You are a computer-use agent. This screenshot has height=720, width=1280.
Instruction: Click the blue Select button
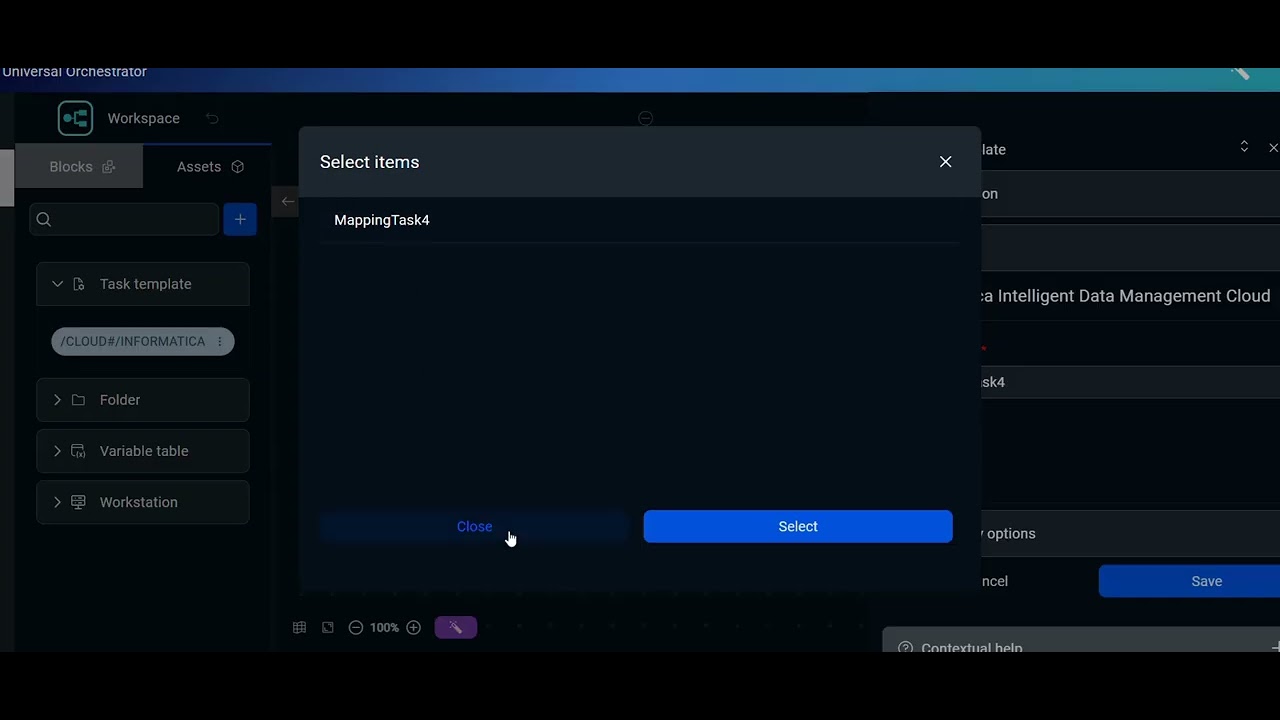tap(798, 526)
